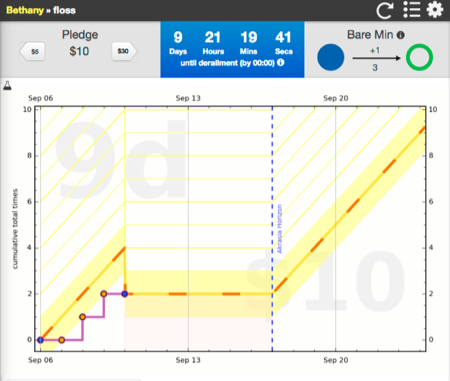This screenshot has height=381, width=450.
Task: Click the '41 Secs' countdown value
Action: pyautogui.click(x=283, y=43)
